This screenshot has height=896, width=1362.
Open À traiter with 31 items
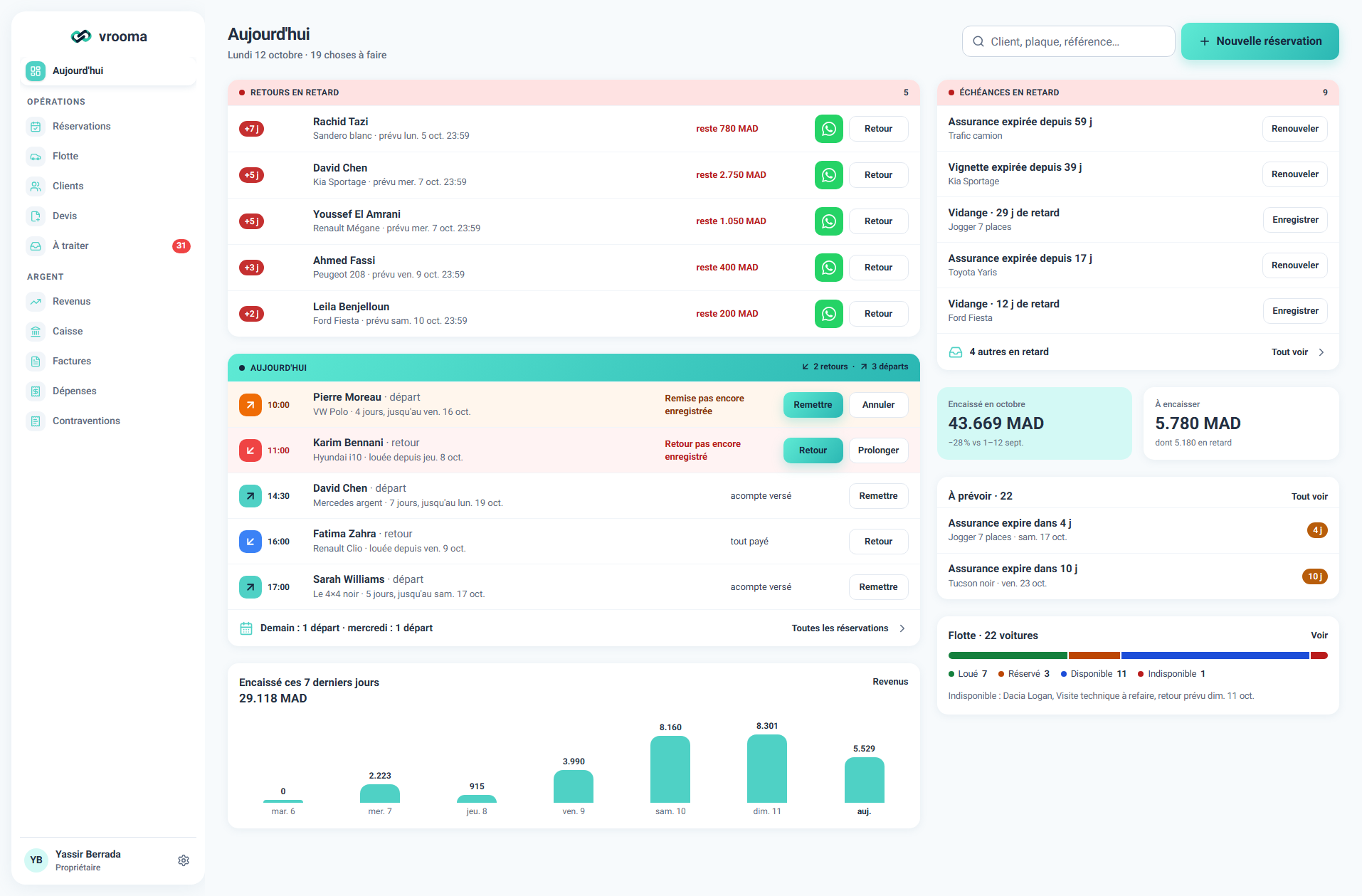108,246
